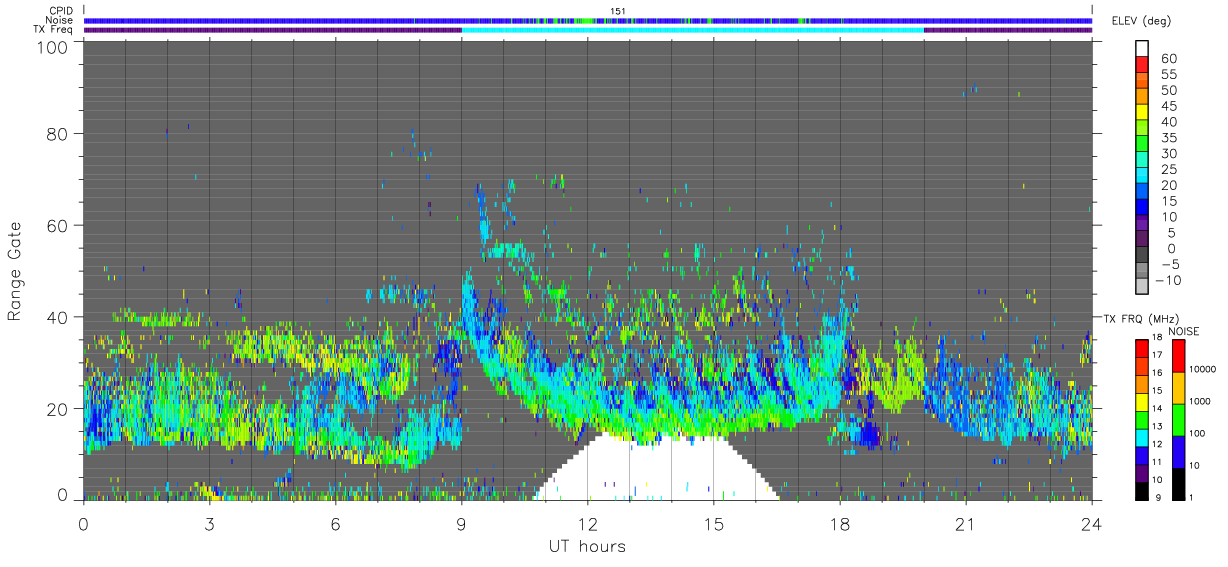Image resolution: width=1228 pixels, height=567 pixels.
Task: Click x-axis tick label '15'
Action: pos(714,523)
